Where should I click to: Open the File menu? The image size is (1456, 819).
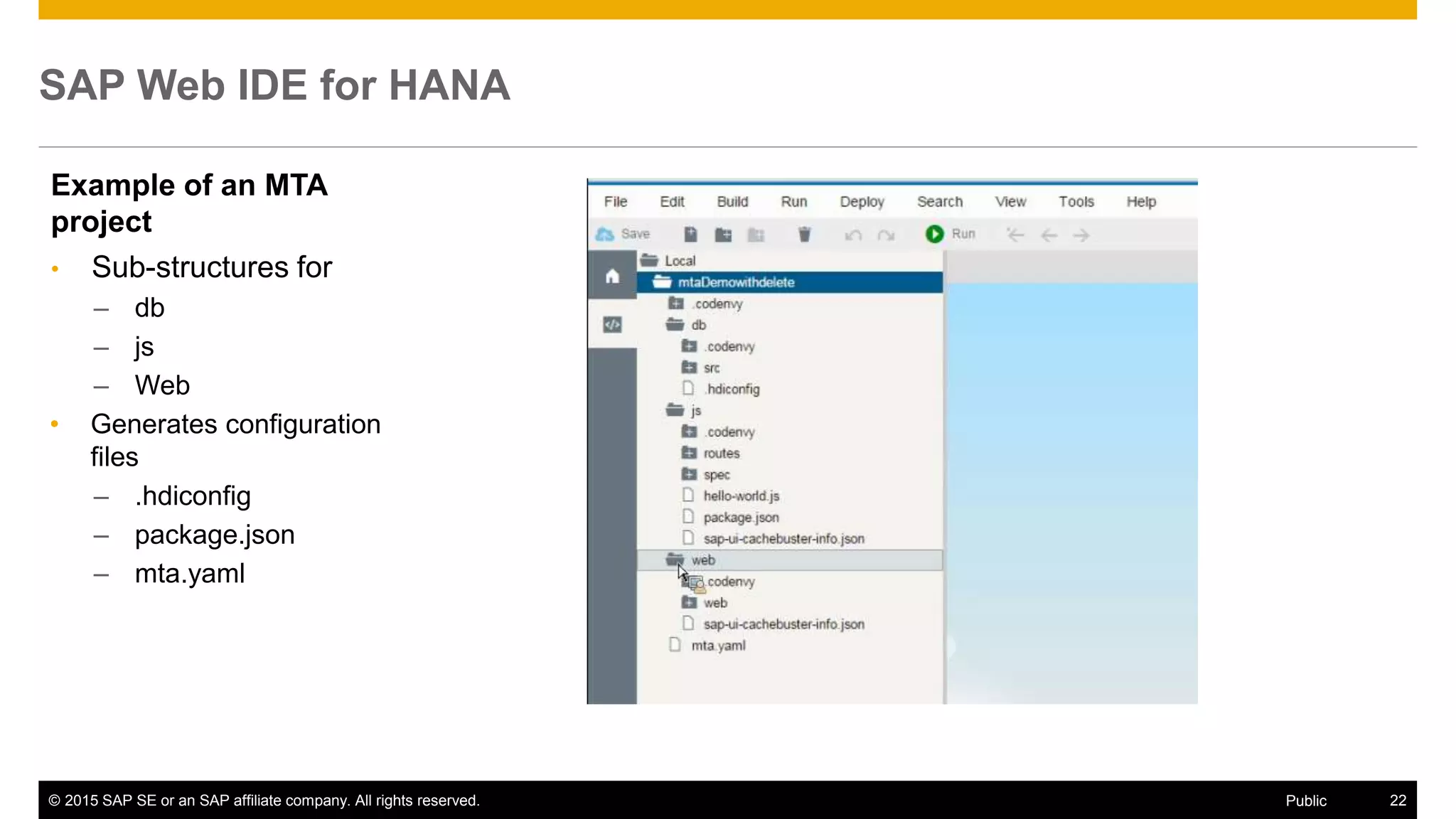(x=615, y=202)
